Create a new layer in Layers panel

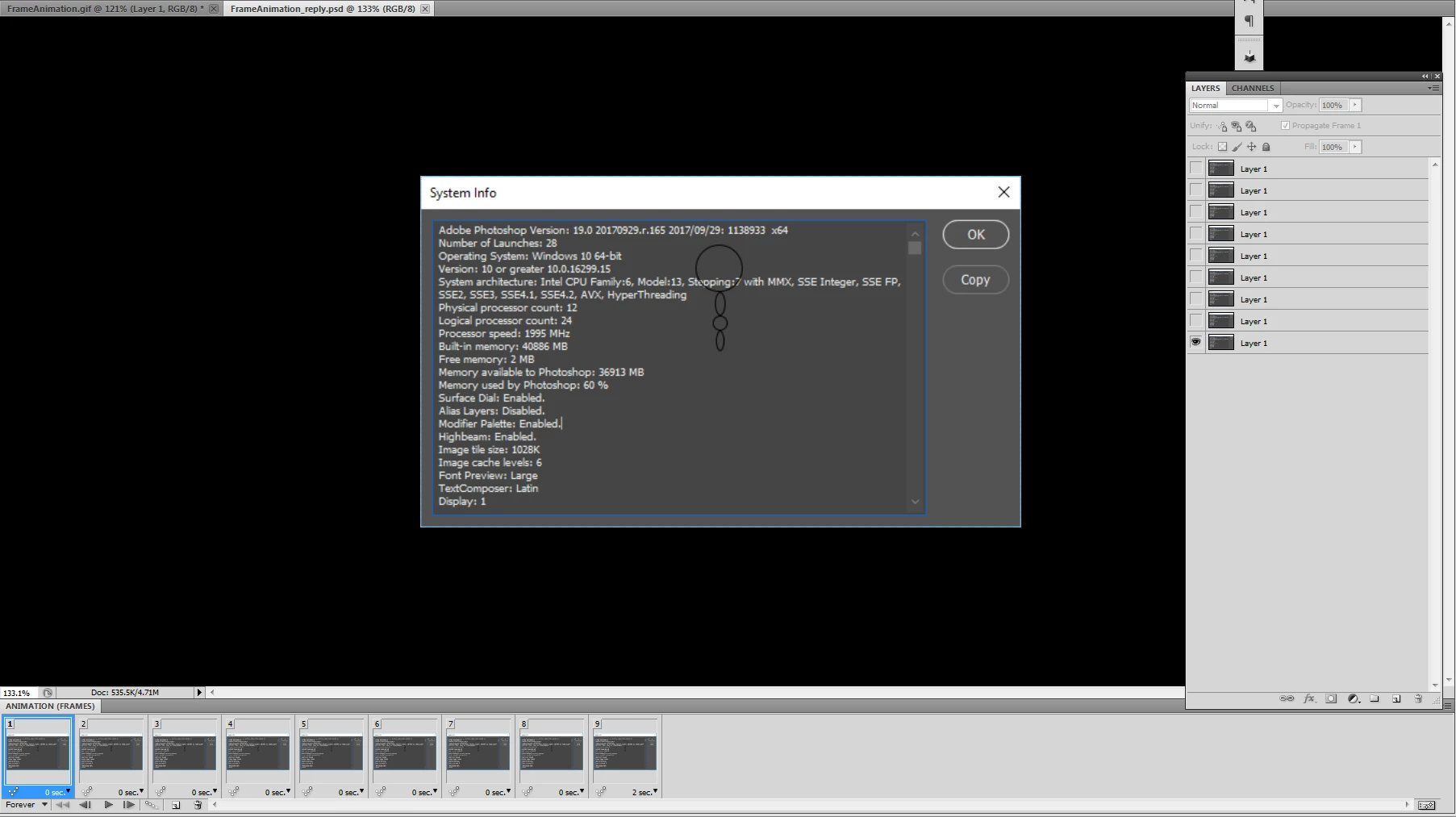[1396, 698]
